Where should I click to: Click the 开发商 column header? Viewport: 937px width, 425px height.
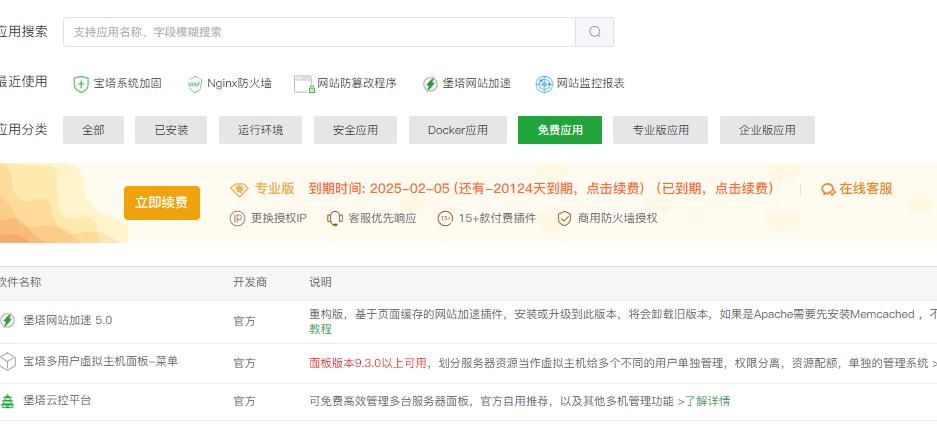tap(250, 282)
